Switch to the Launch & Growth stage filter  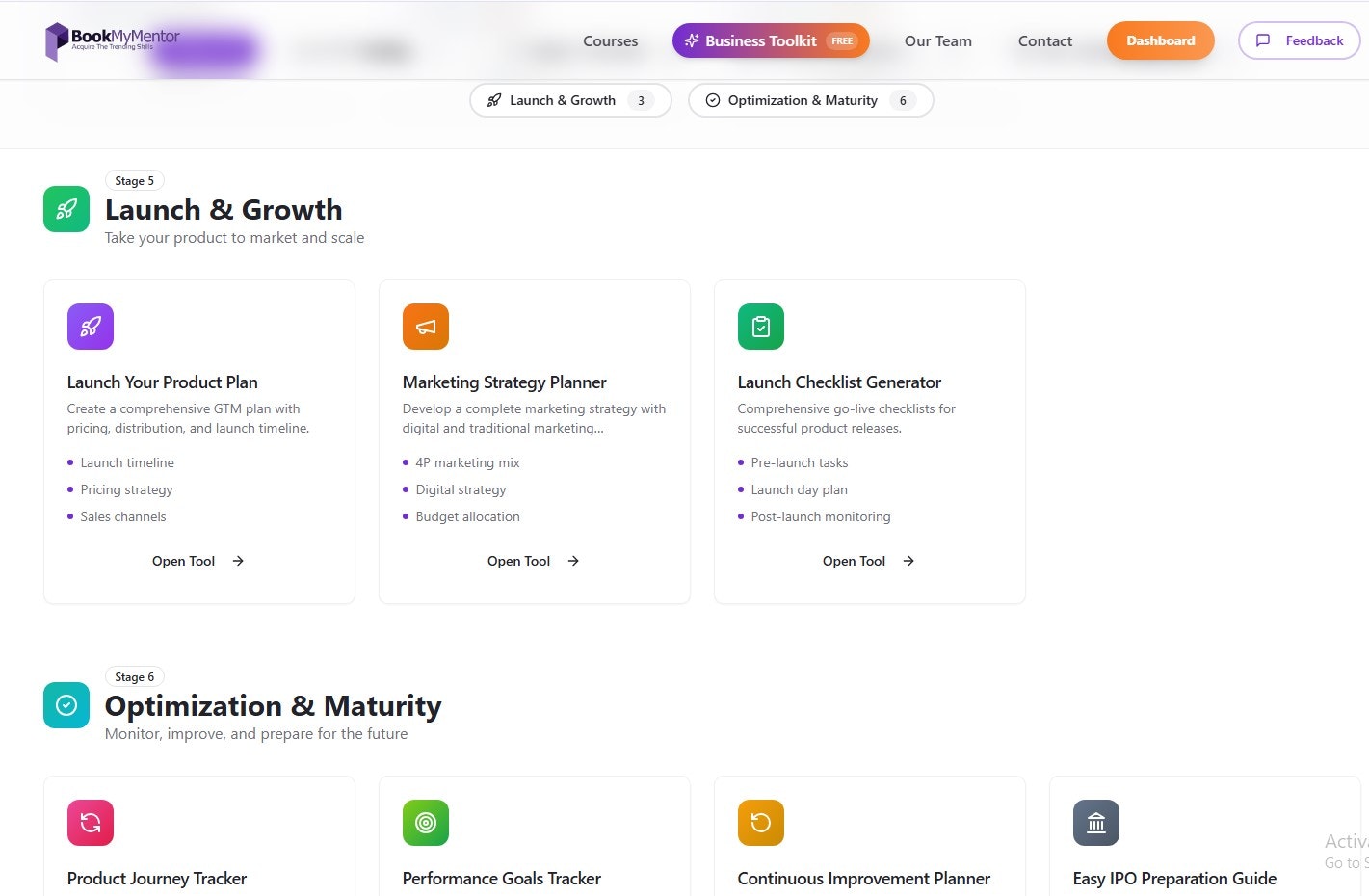point(569,100)
